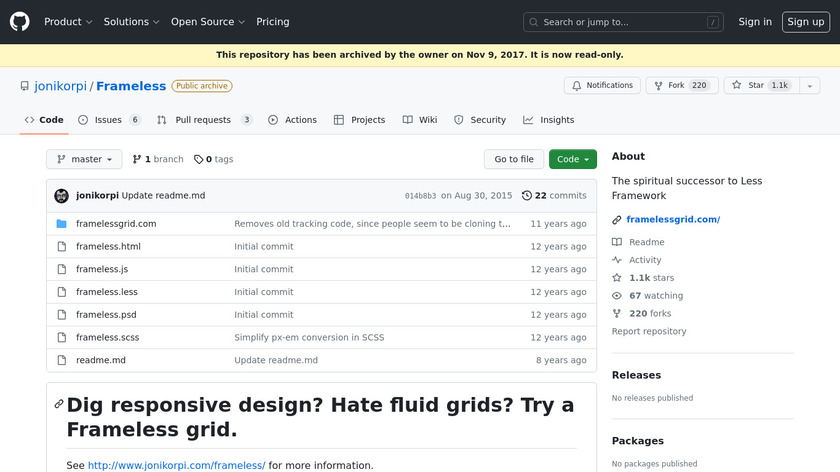
Task: Click the GitHub logo icon
Action: click(20, 21)
